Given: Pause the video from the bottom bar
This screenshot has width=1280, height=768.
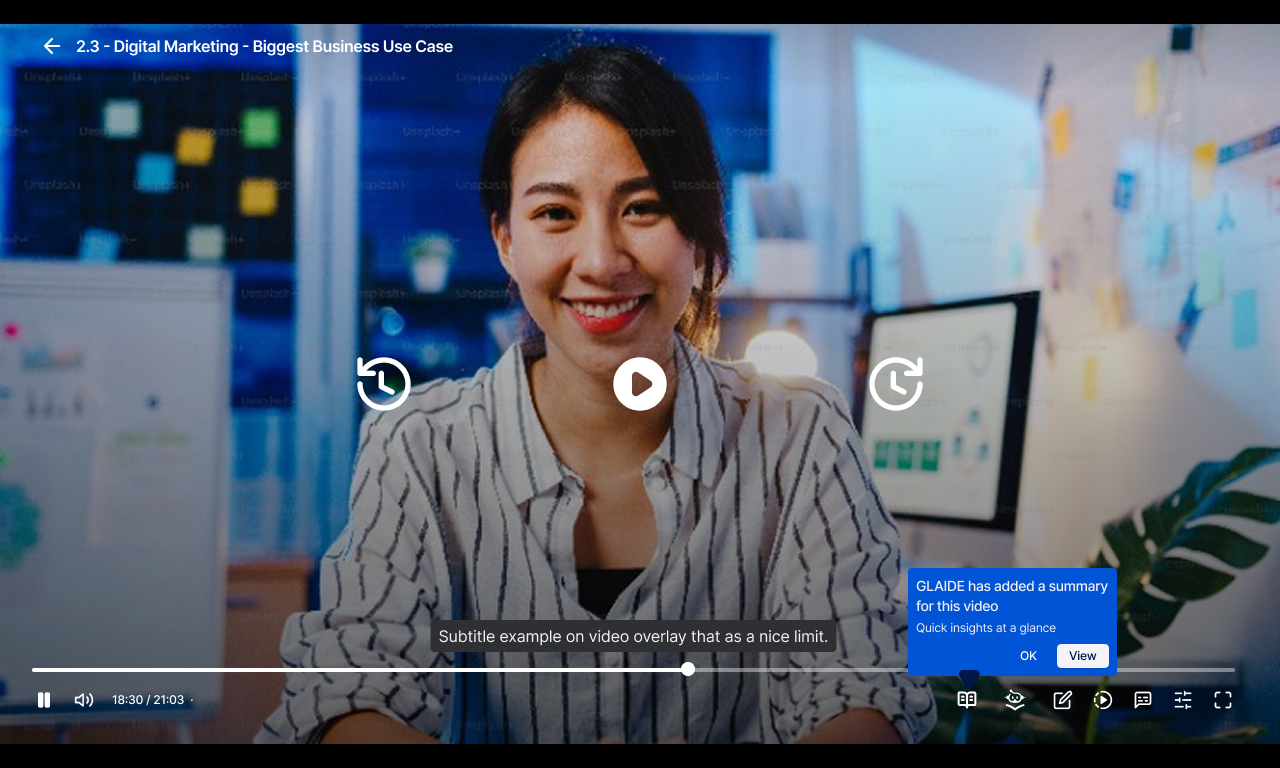Looking at the screenshot, I should [44, 700].
